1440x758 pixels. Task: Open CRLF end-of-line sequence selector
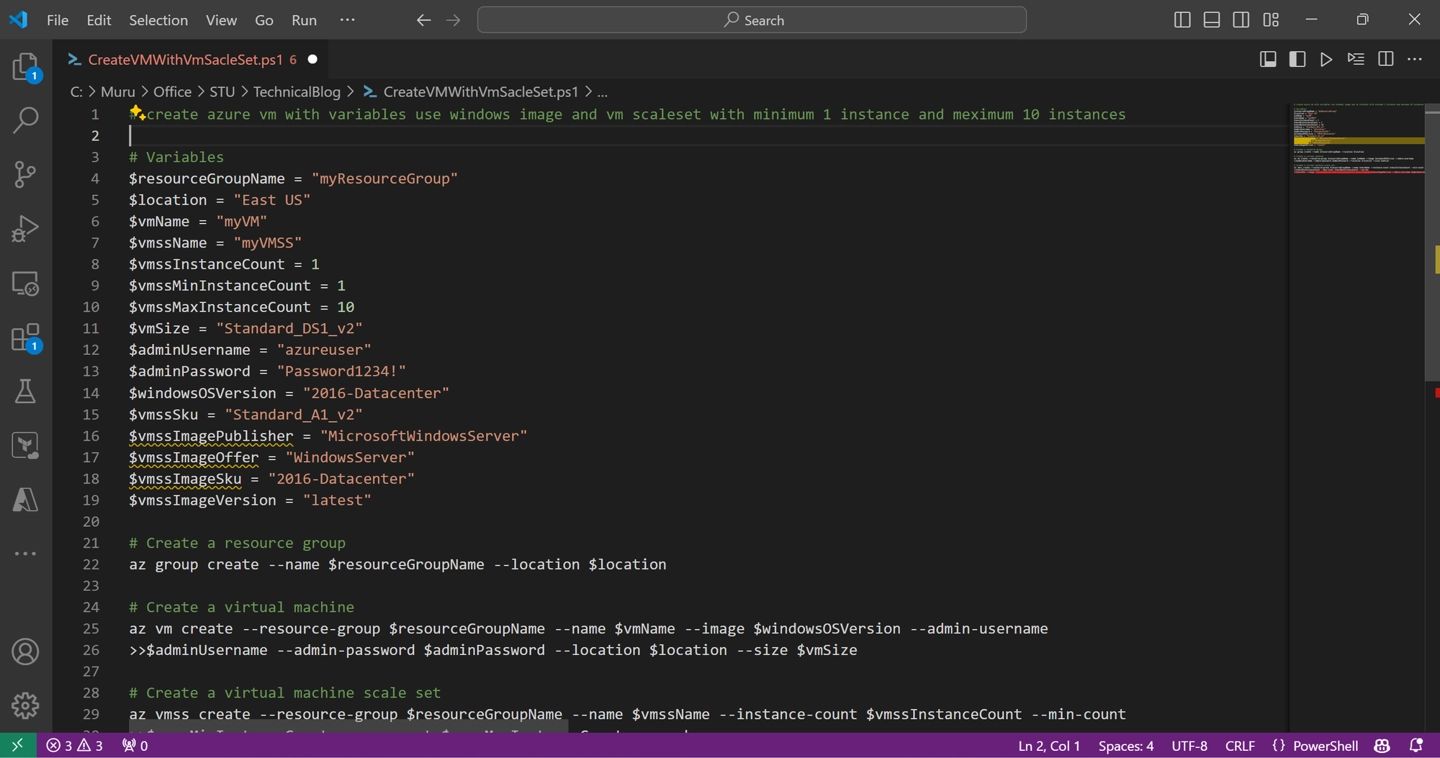tap(1240, 746)
